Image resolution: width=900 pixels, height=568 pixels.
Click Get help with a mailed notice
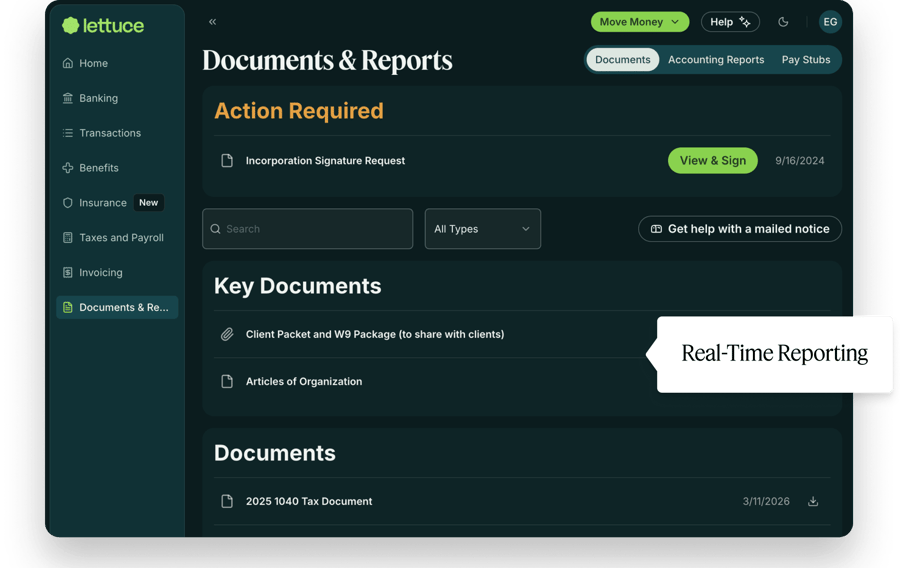coord(740,229)
